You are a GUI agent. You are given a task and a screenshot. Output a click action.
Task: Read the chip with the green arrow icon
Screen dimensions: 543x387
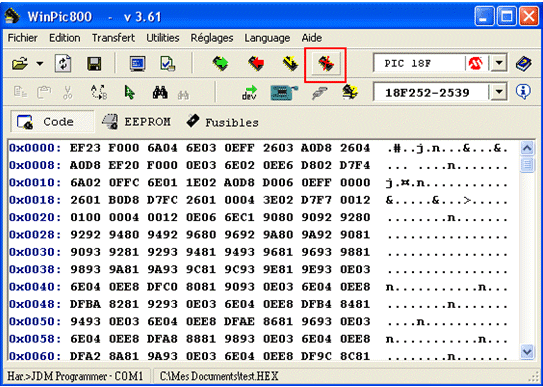click(x=220, y=64)
